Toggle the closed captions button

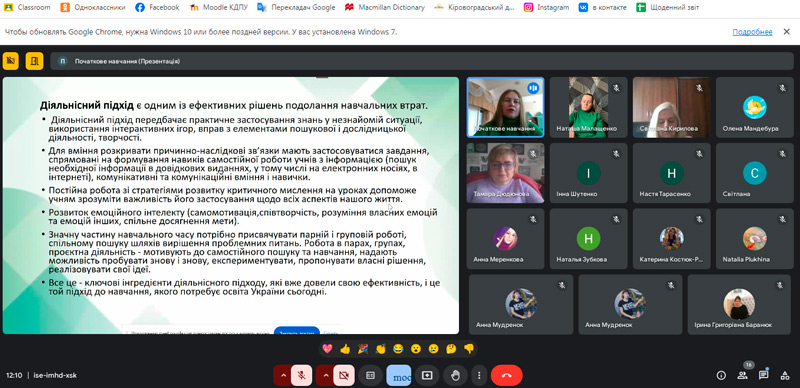pos(370,375)
